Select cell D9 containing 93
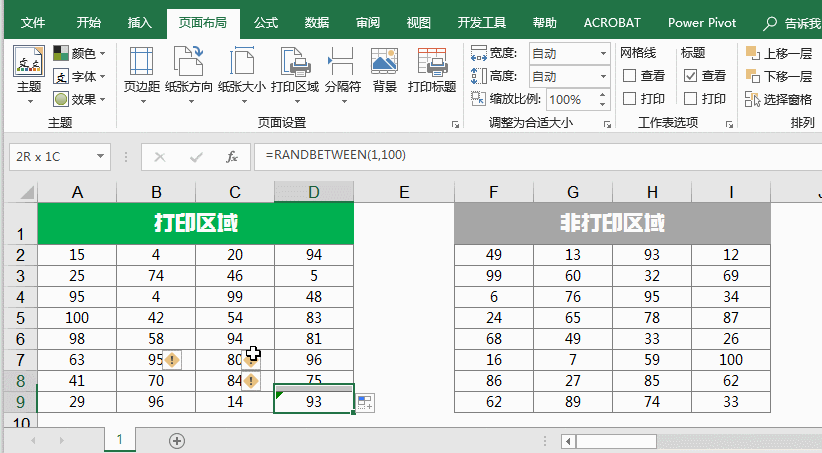The image size is (822, 453). 313,402
